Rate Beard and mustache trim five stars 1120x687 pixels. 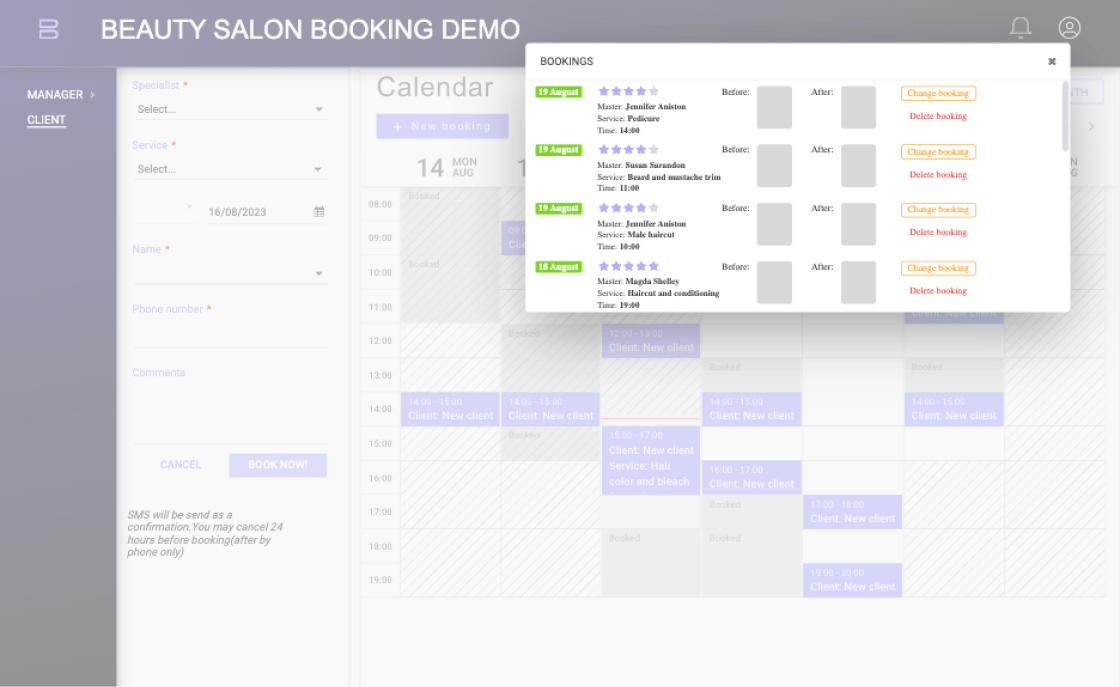[654, 150]
